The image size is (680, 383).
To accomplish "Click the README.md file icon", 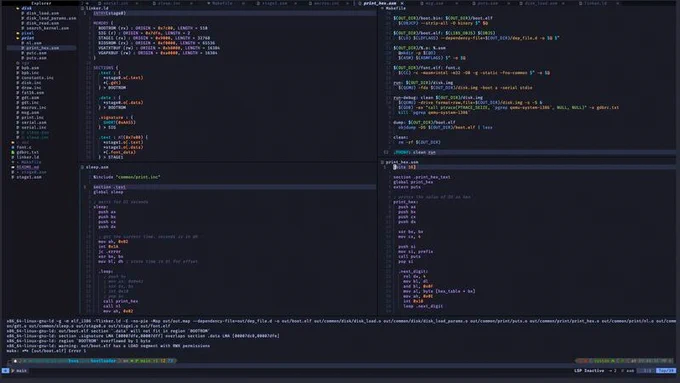I will pyautogui.click(x=13, y=167).
